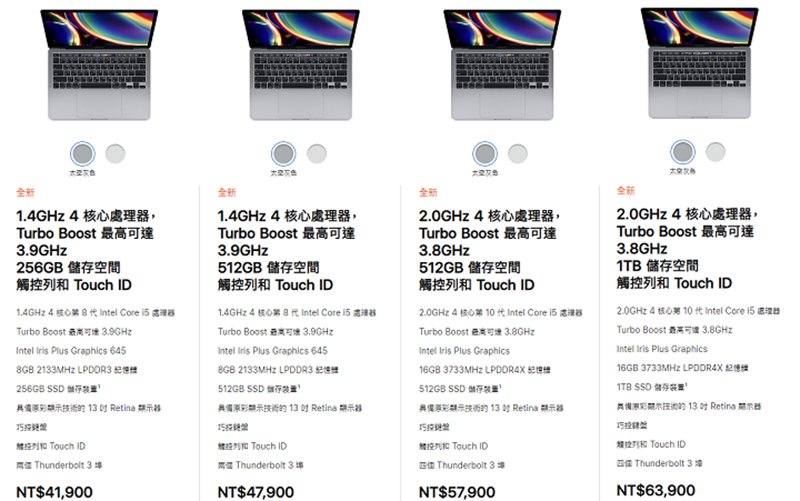Screen dimensions: 800x501
Task: Click the 256GB SSD footnote line
Action: pyautogui.click(x=58, y=389)
